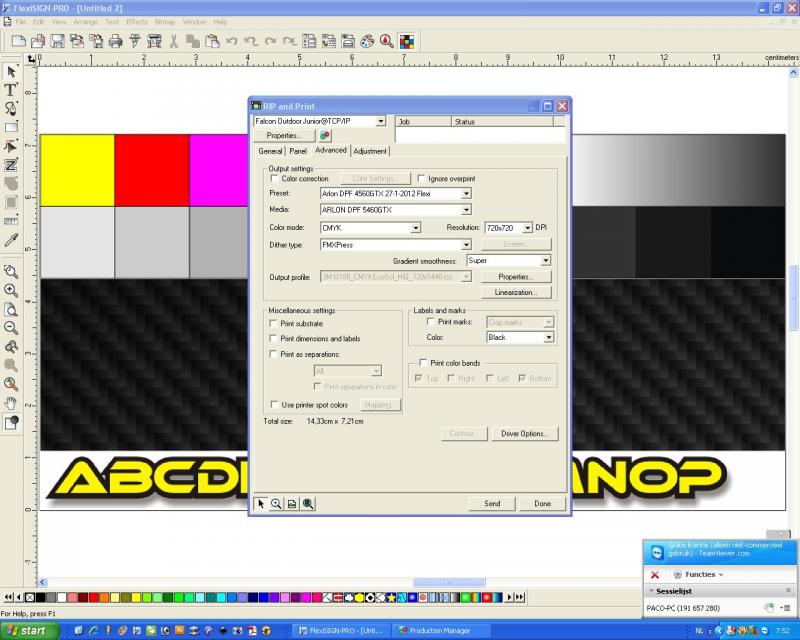
Task: Open the Color mode CMYK dropdown
Action: (416, 228)
